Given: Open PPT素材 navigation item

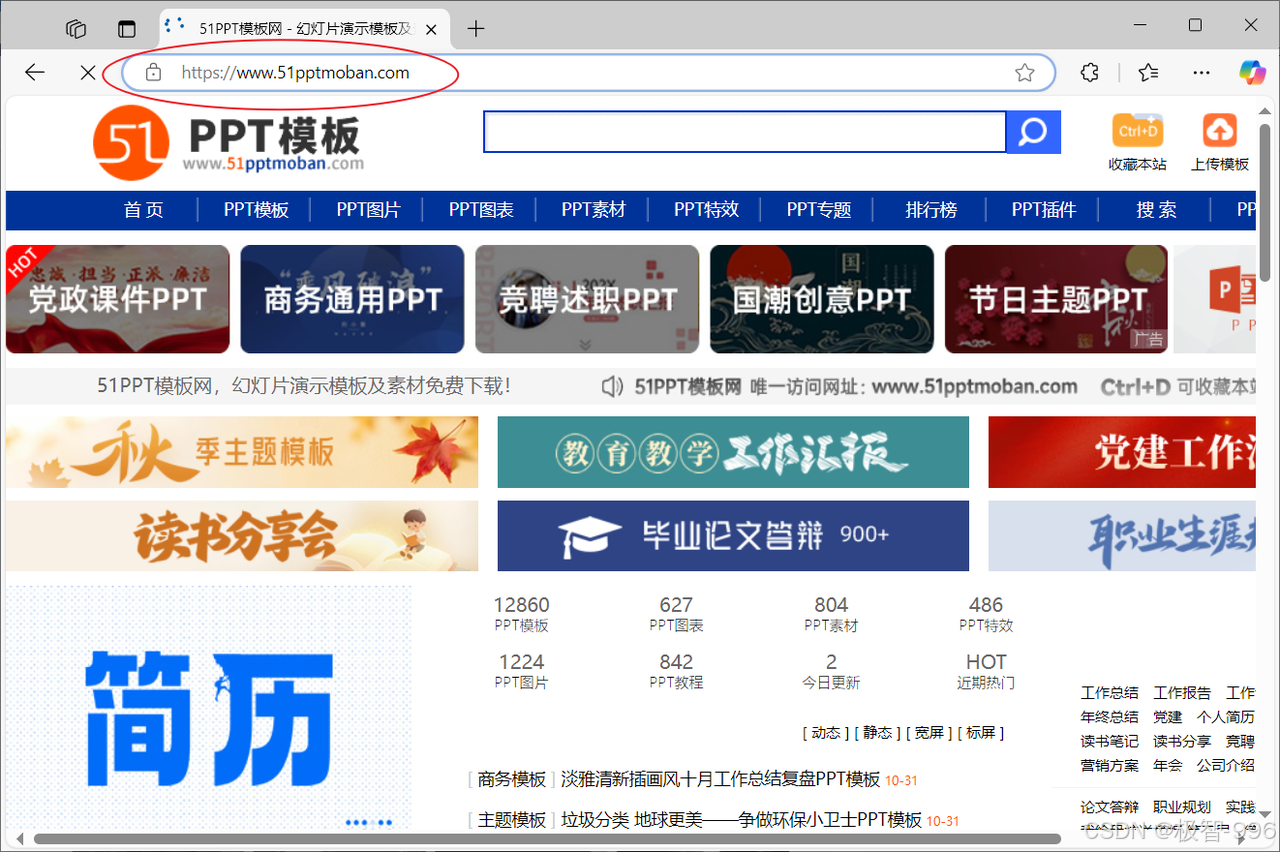Looking at the screenshot, I should coord(593,210).
